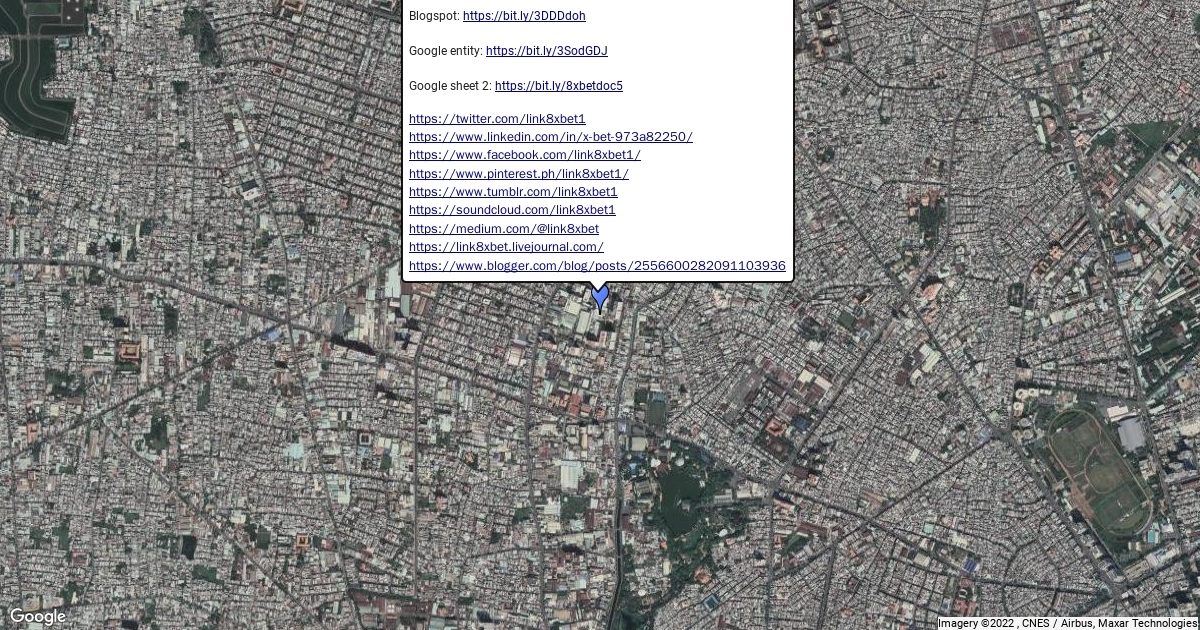Click the blue map marker pin
Screen dimensions: 1200x630
(x=600, y=298)
